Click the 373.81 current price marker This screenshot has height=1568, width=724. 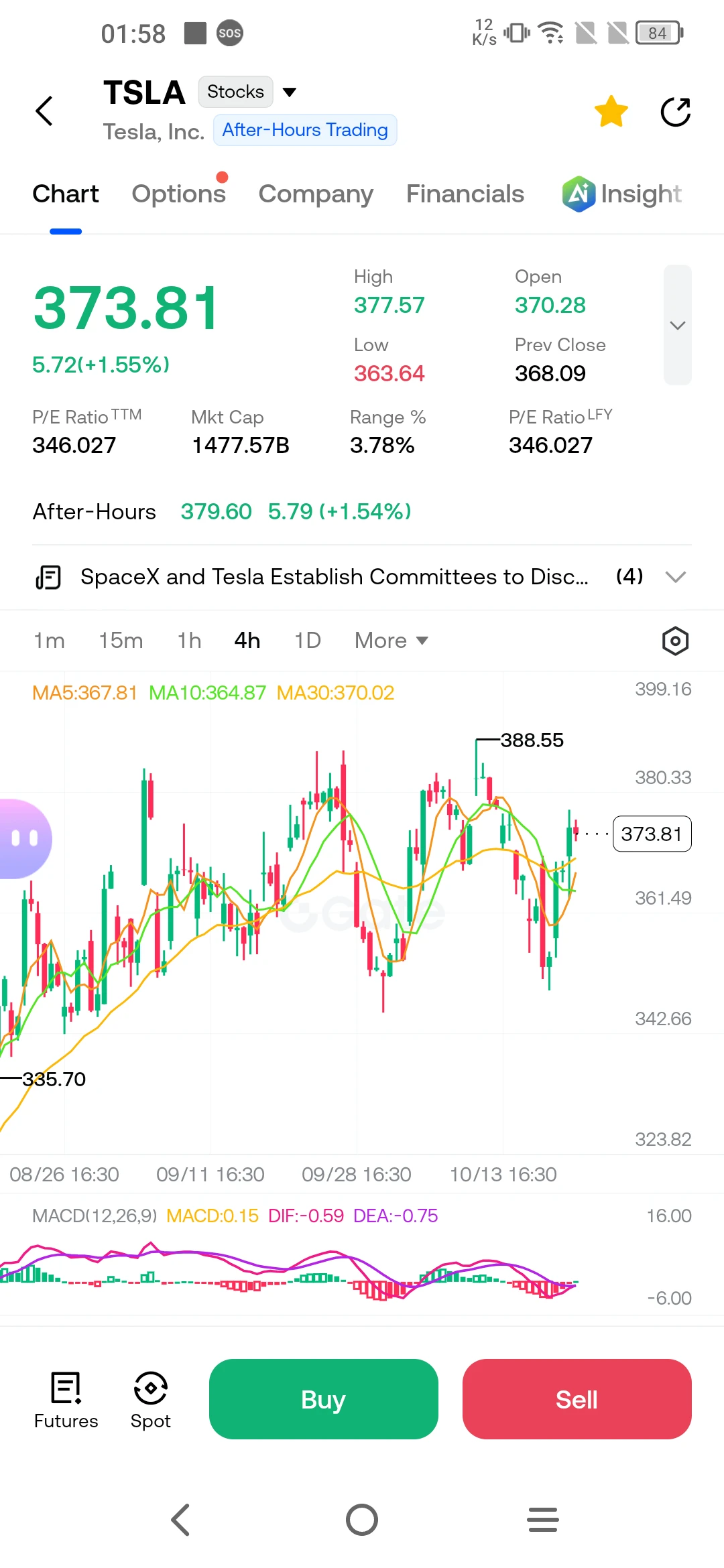(x=652, y=834)
